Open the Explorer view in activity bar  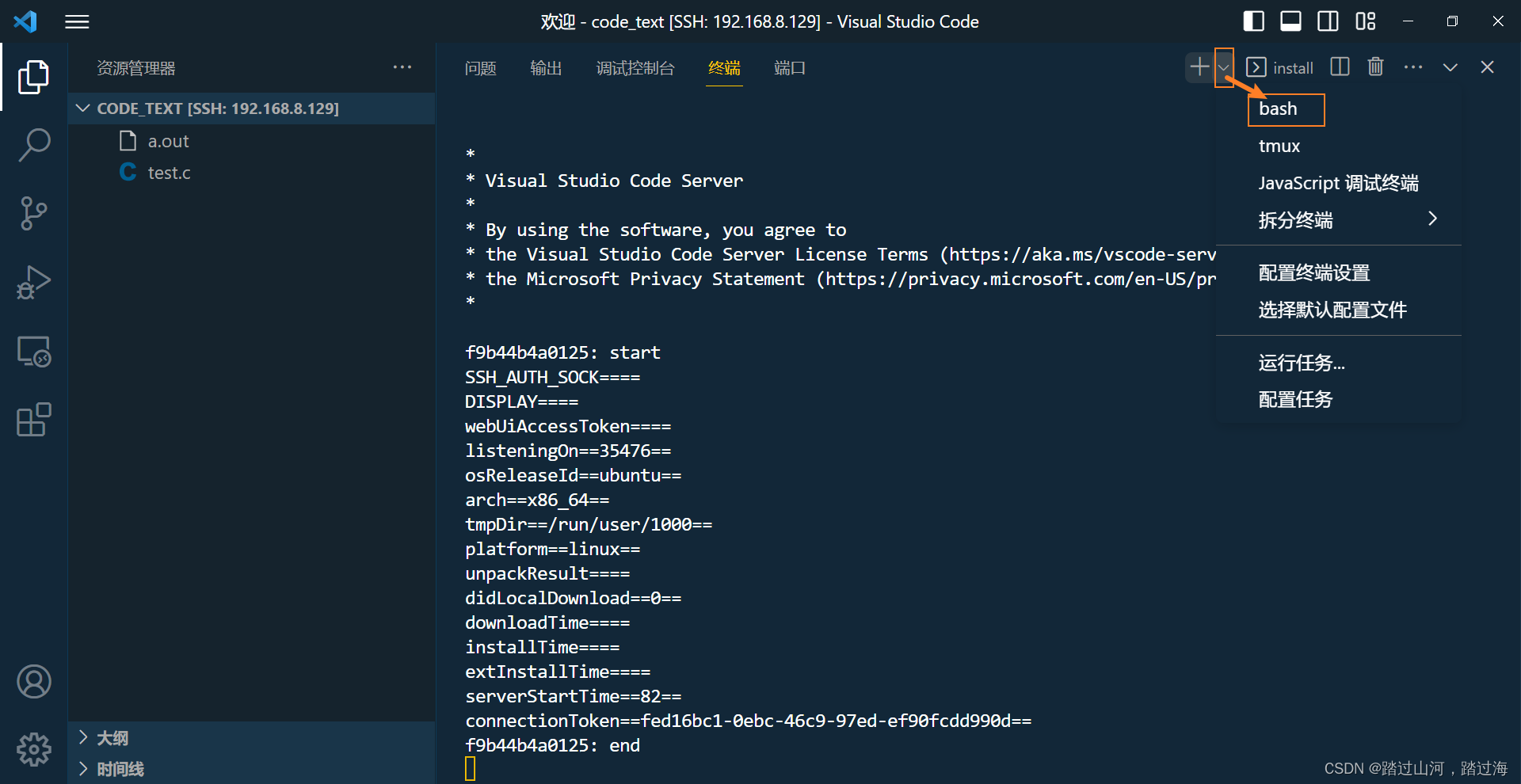33,77
